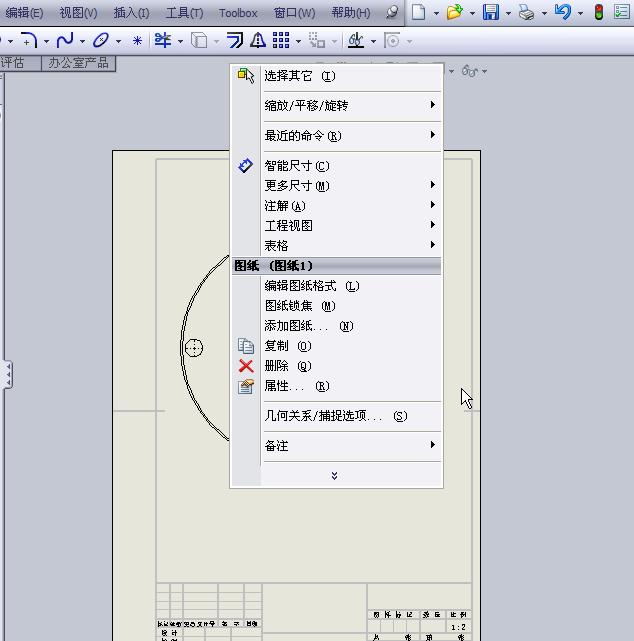This screenshot has height=641, width=634.
Task: Click the Move Entities icon
Action: 317,40
